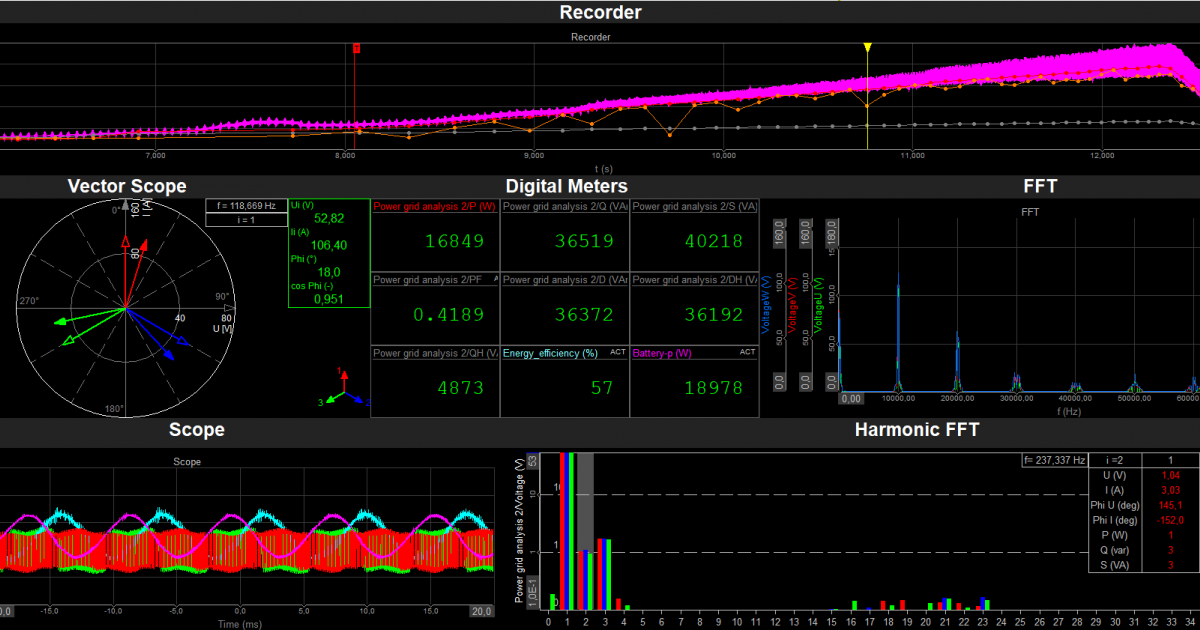The width and height of the screenshot is (1200, 630).
Task: Toggle ACT mode on the Energy_efficiency meter
Action: [x=617, y=353]
